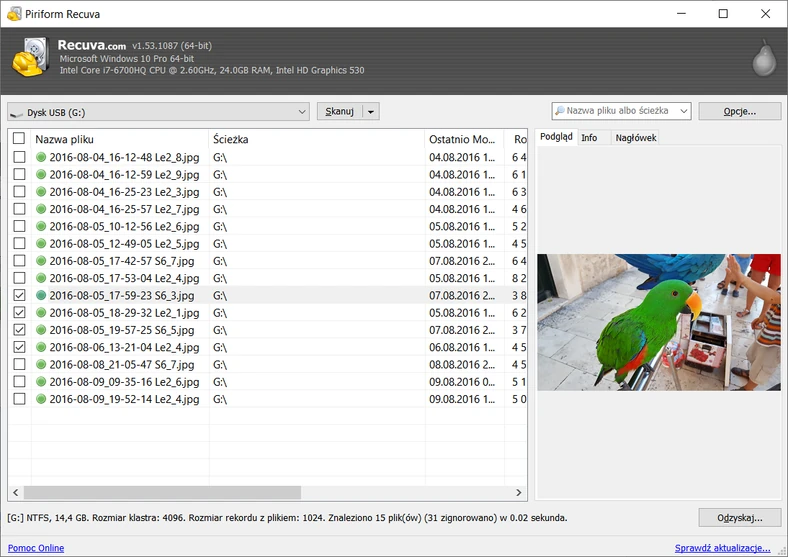Check the box for 2016-08-04_16-12-48 Le2_8.jpg
This screenshot has height=557, width=788.
point(19,157)
